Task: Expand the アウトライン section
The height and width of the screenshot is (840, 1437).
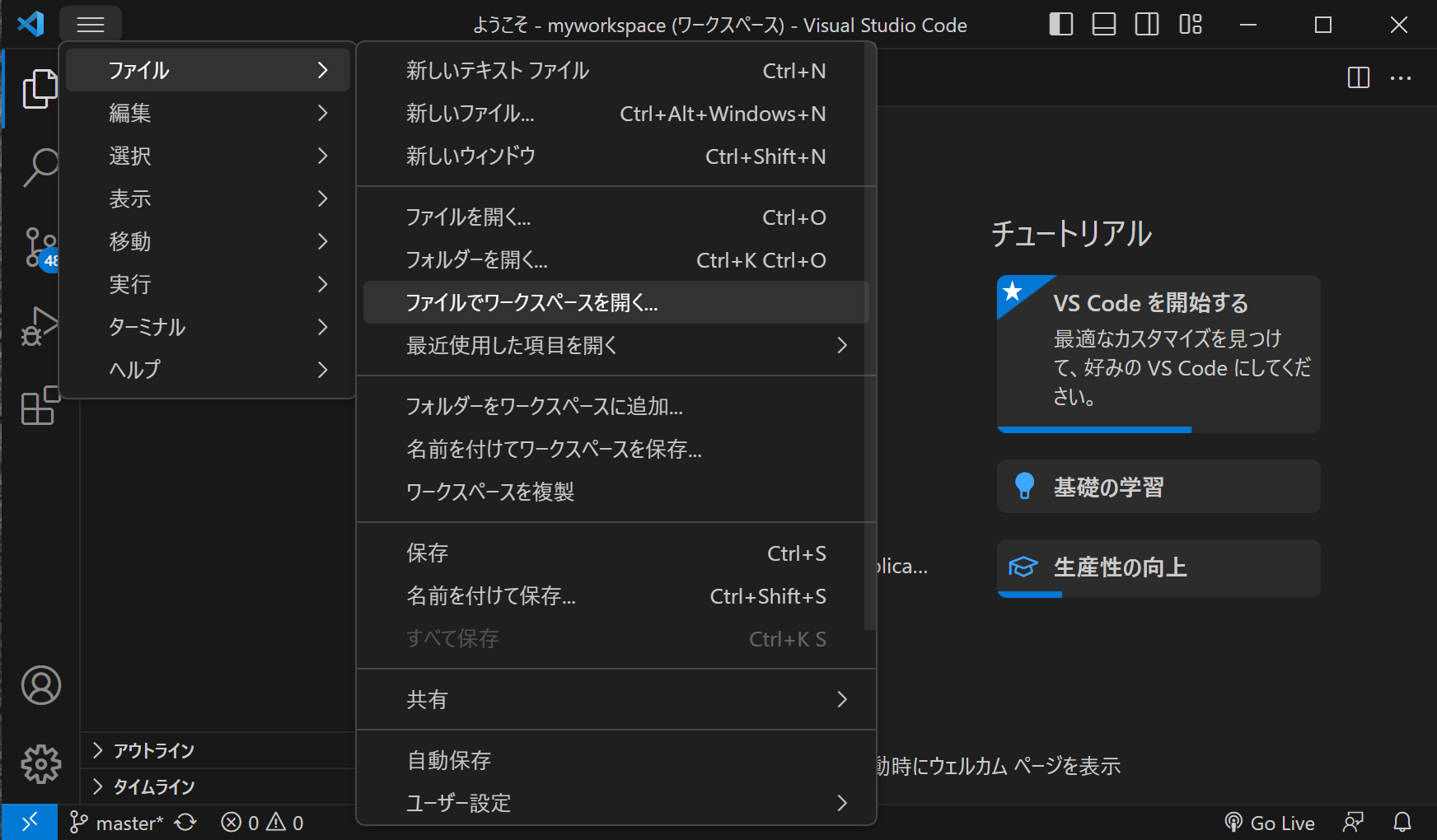Action: click(218, 750)
